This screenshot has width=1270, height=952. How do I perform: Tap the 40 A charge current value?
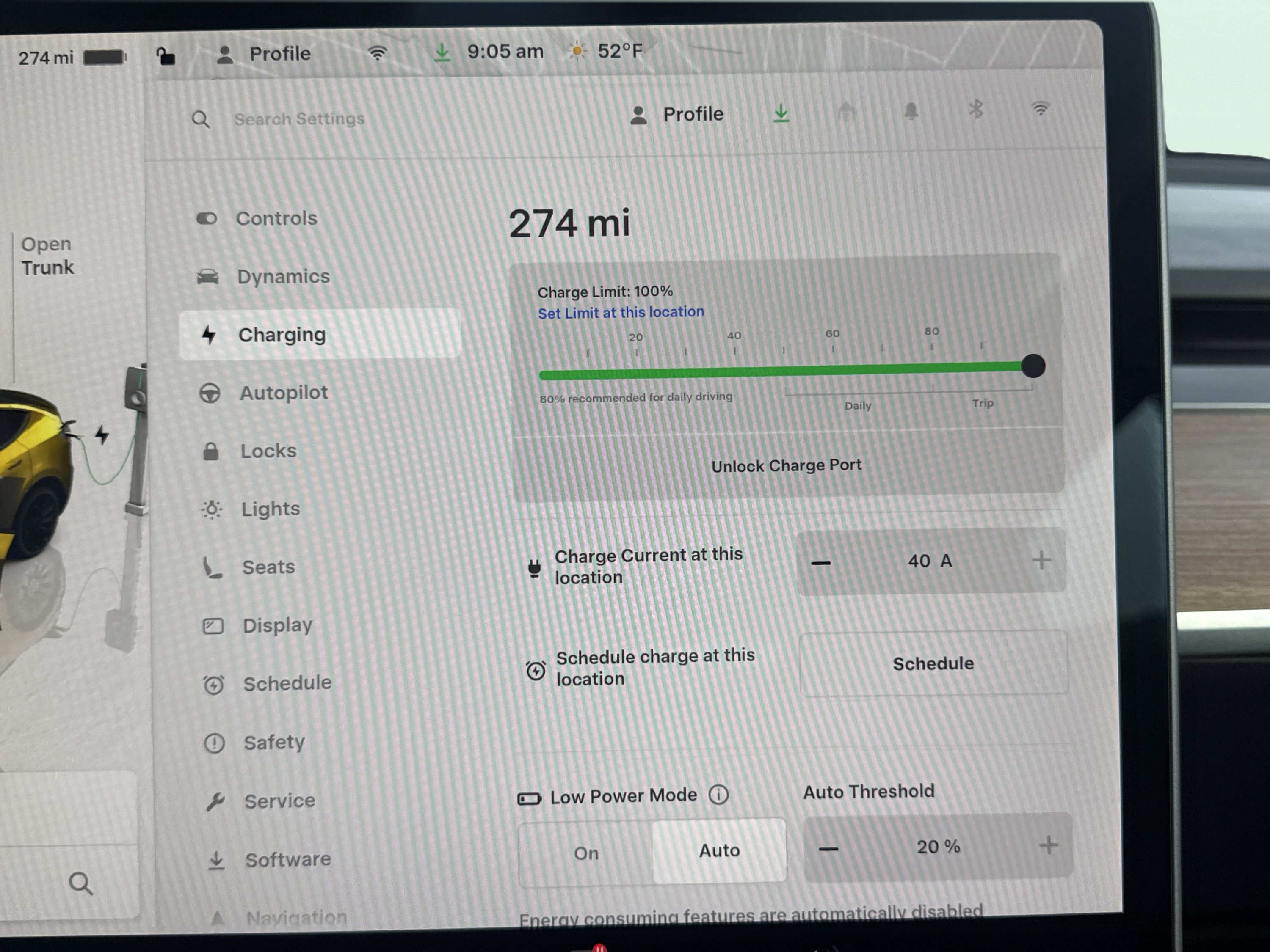930,561
